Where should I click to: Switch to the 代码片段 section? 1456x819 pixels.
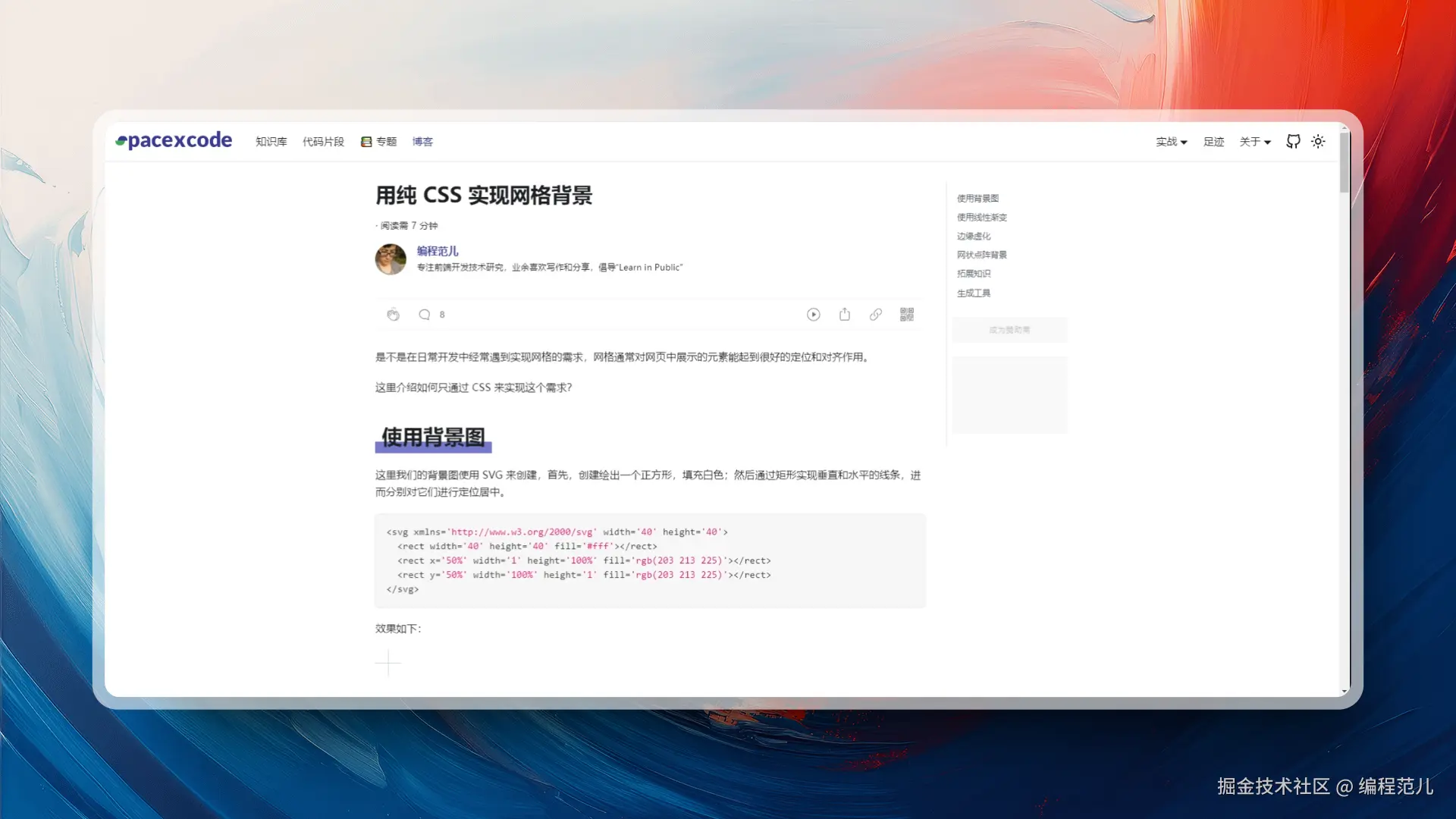(322, 142)
